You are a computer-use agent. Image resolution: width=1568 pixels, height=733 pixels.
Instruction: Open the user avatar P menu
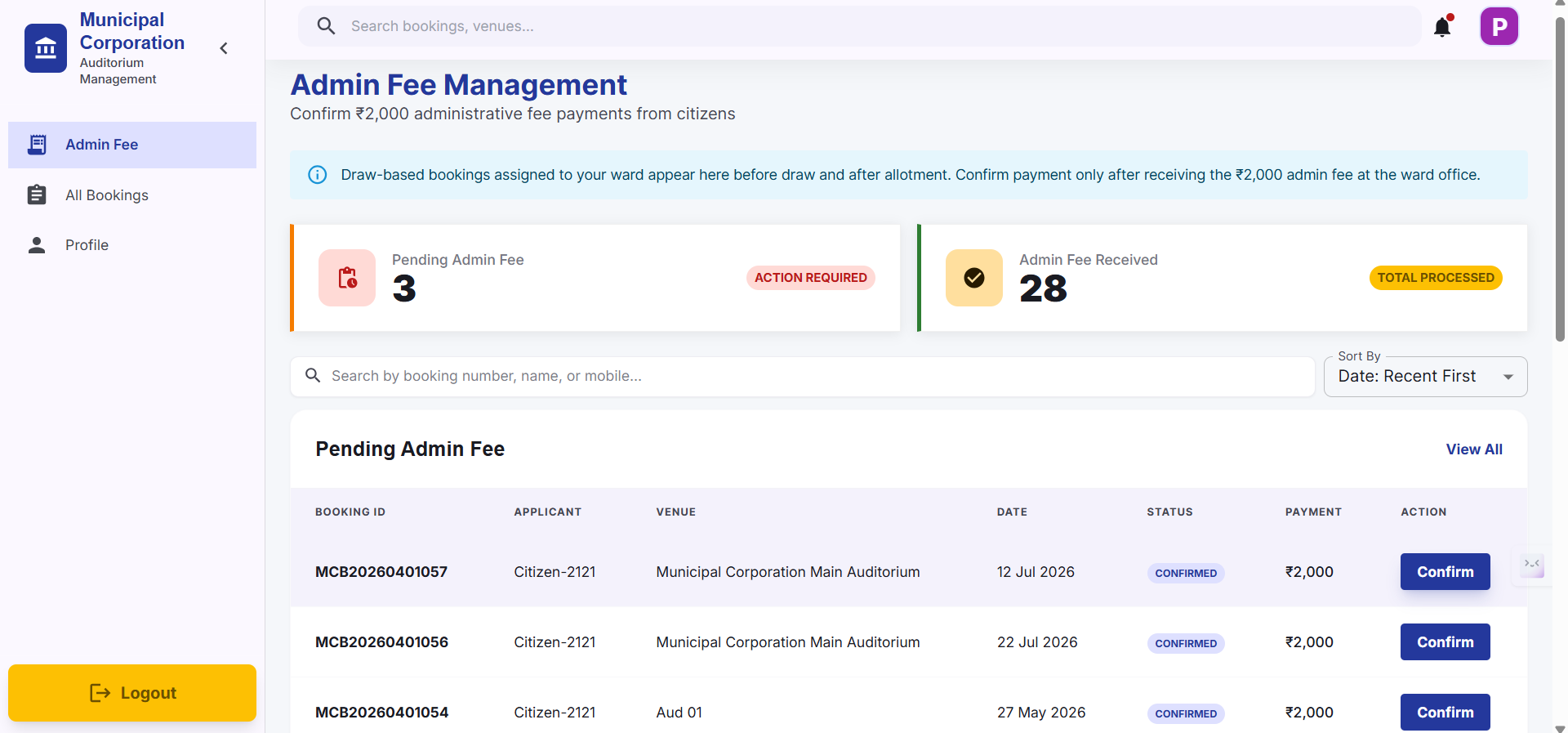point(1499,26)
